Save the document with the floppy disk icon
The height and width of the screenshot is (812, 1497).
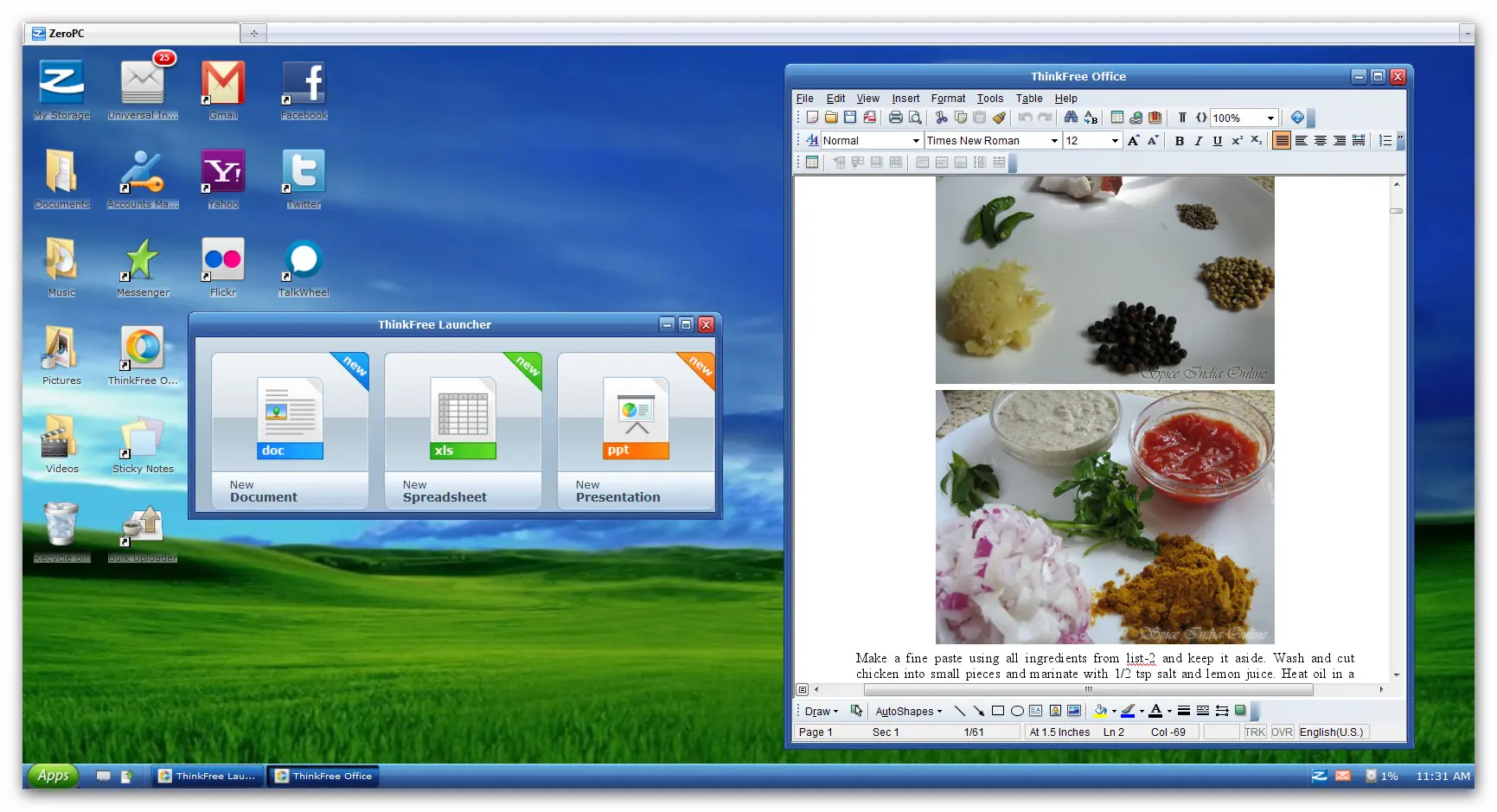[850, 118]
